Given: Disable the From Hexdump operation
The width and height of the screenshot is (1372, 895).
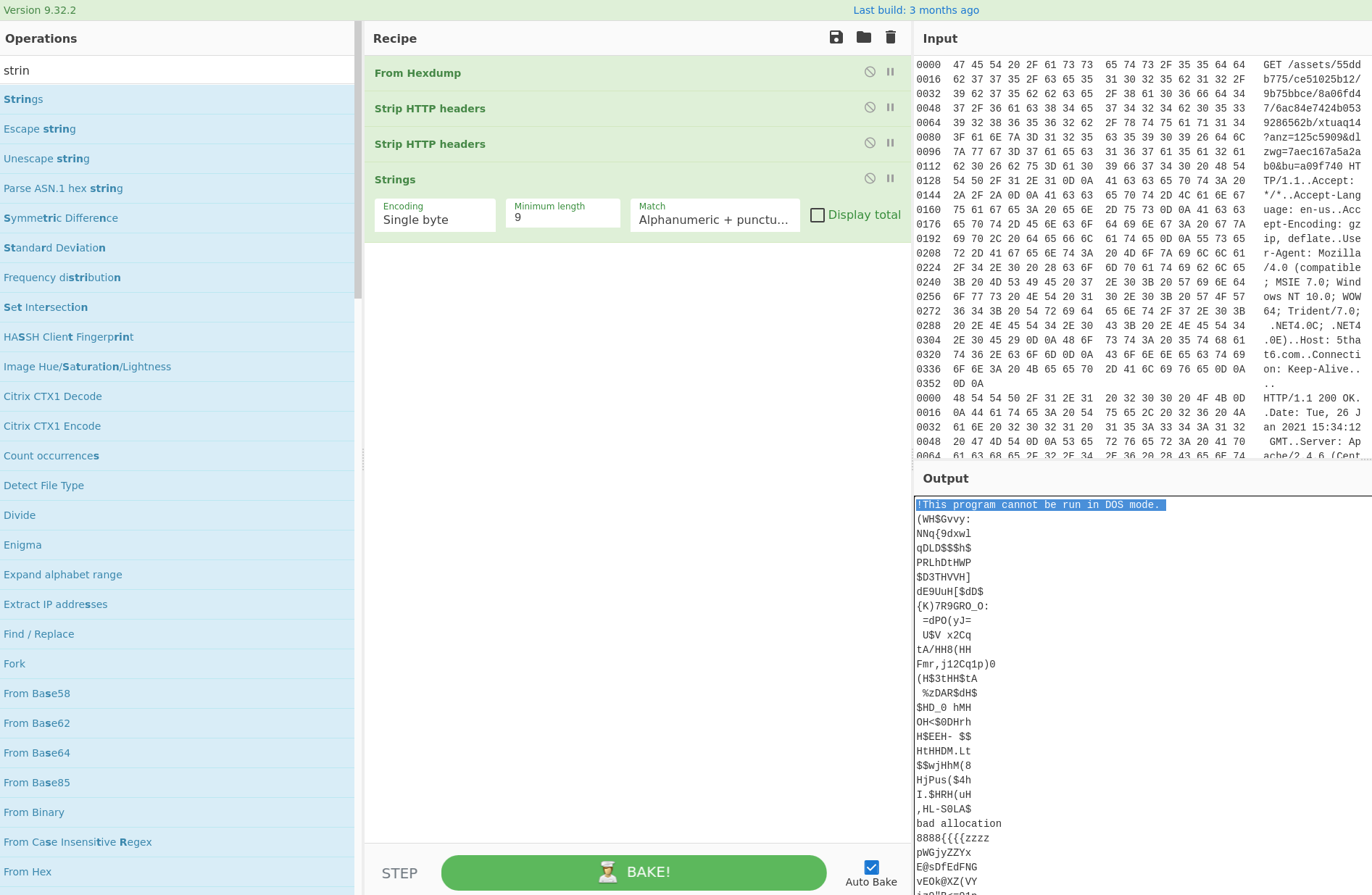Looking at the screenshot, I should pos(870,72).
